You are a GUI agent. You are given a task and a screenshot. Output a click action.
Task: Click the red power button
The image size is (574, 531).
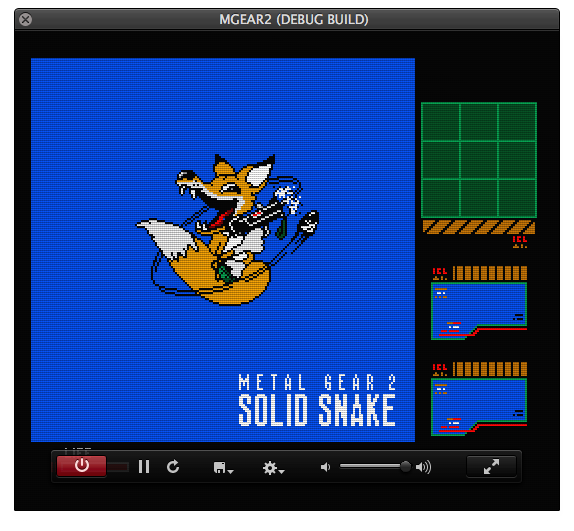tap(82, 466)
